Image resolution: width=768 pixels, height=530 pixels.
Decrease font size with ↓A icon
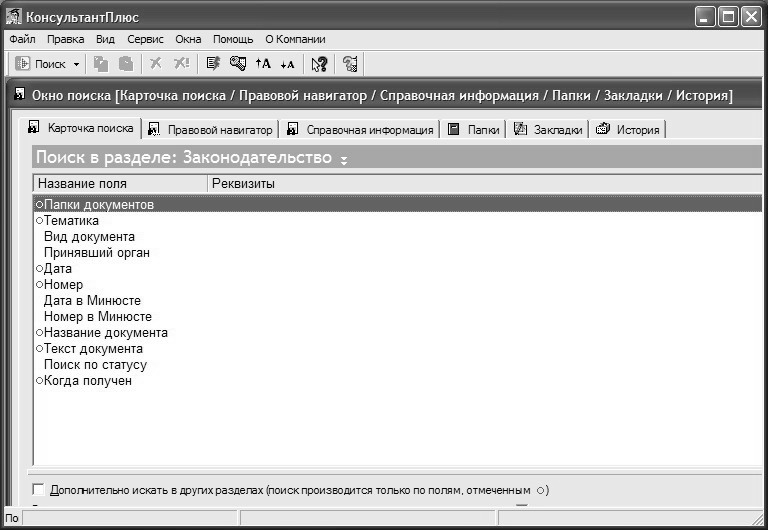coord(288,64)
